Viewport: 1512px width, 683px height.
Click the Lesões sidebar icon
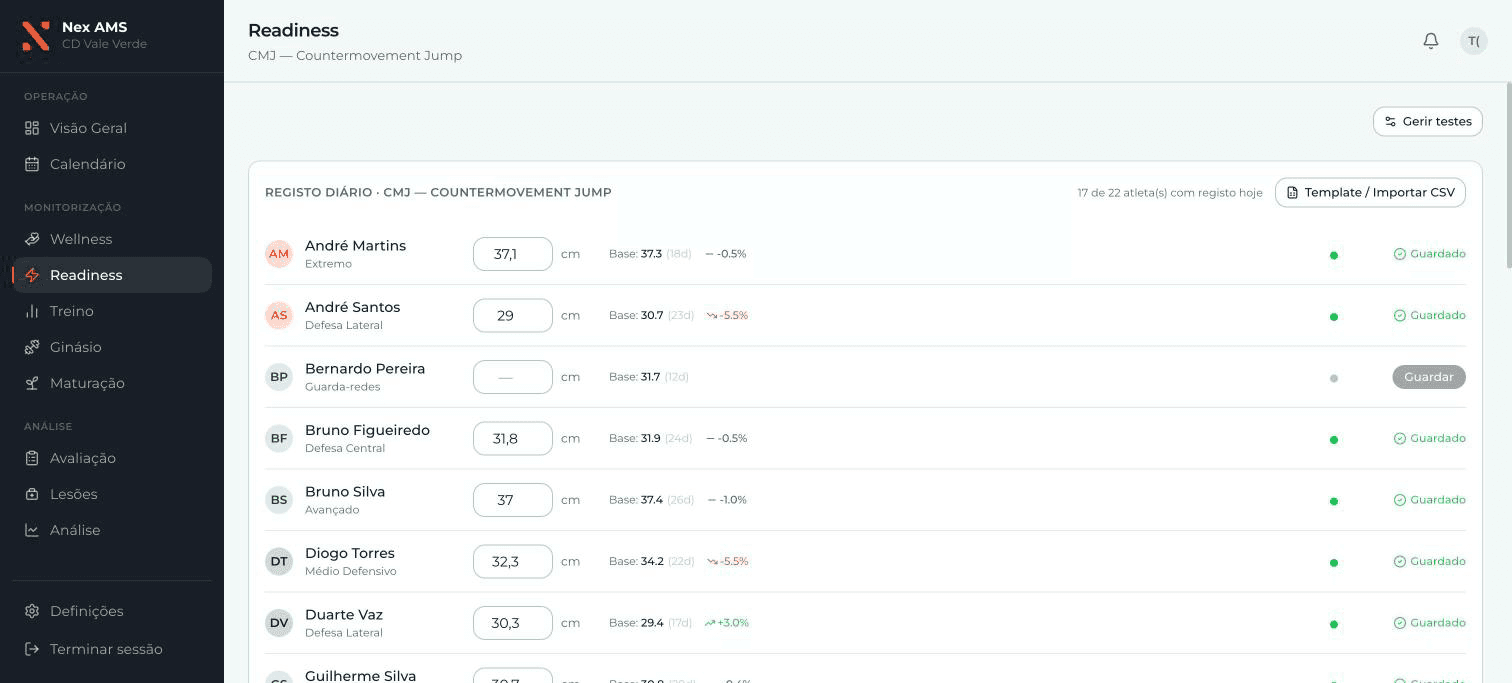point(32,494)
